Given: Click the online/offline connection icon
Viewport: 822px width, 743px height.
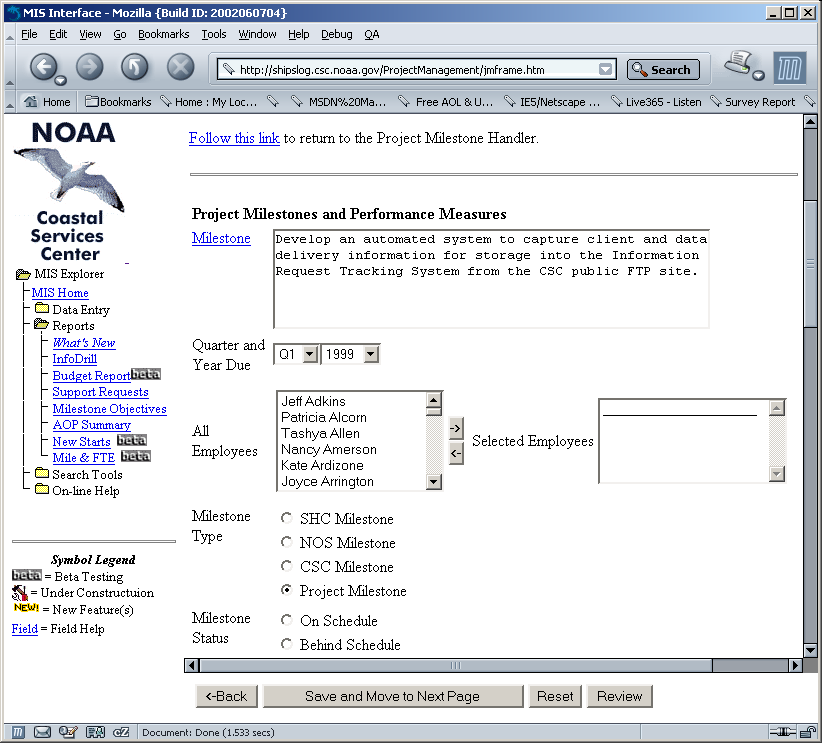Looking at the screenshot, I should tap(783, 732).
